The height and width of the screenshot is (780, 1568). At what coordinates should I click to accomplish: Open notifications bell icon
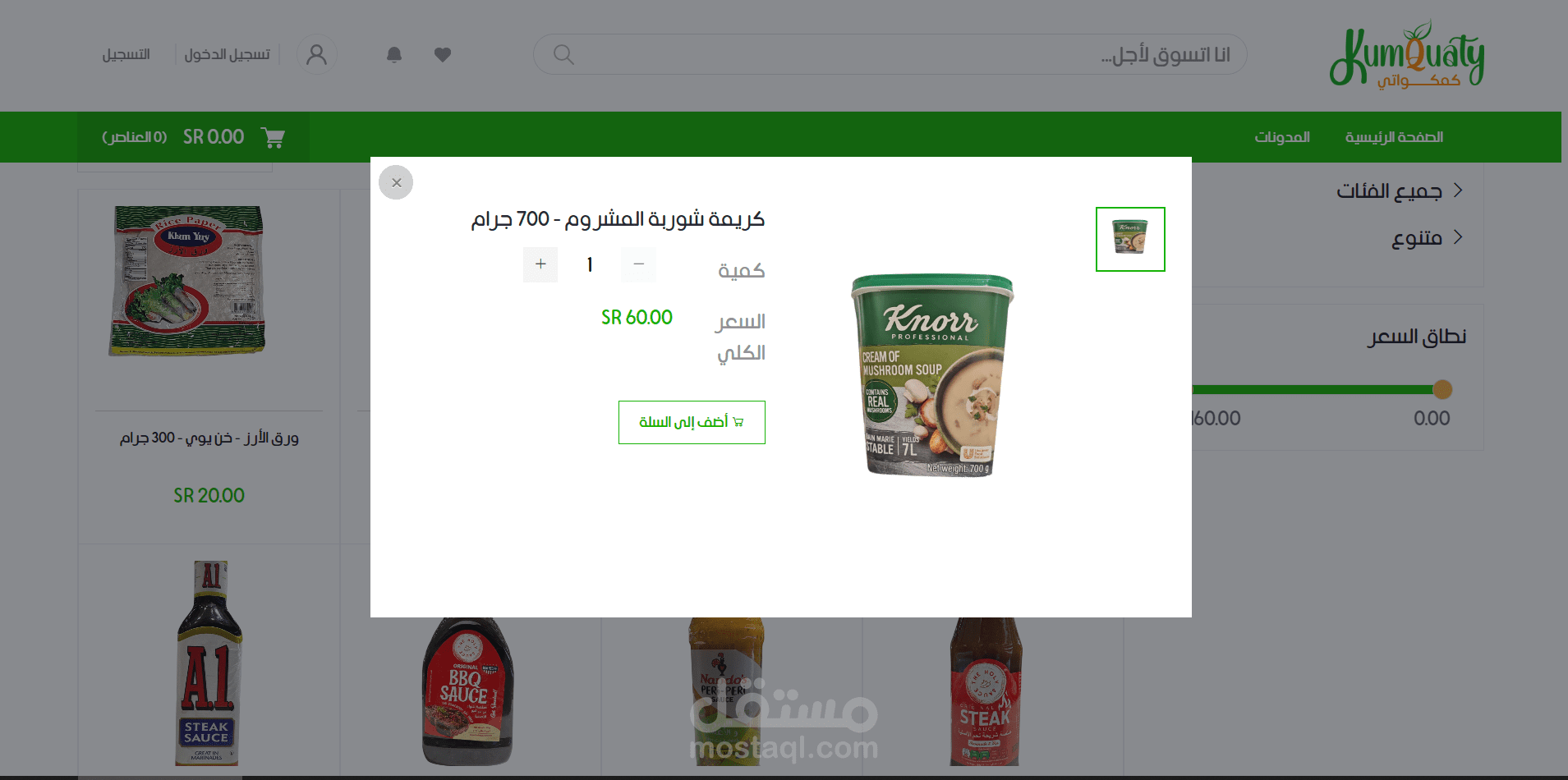tap(394, 54)
